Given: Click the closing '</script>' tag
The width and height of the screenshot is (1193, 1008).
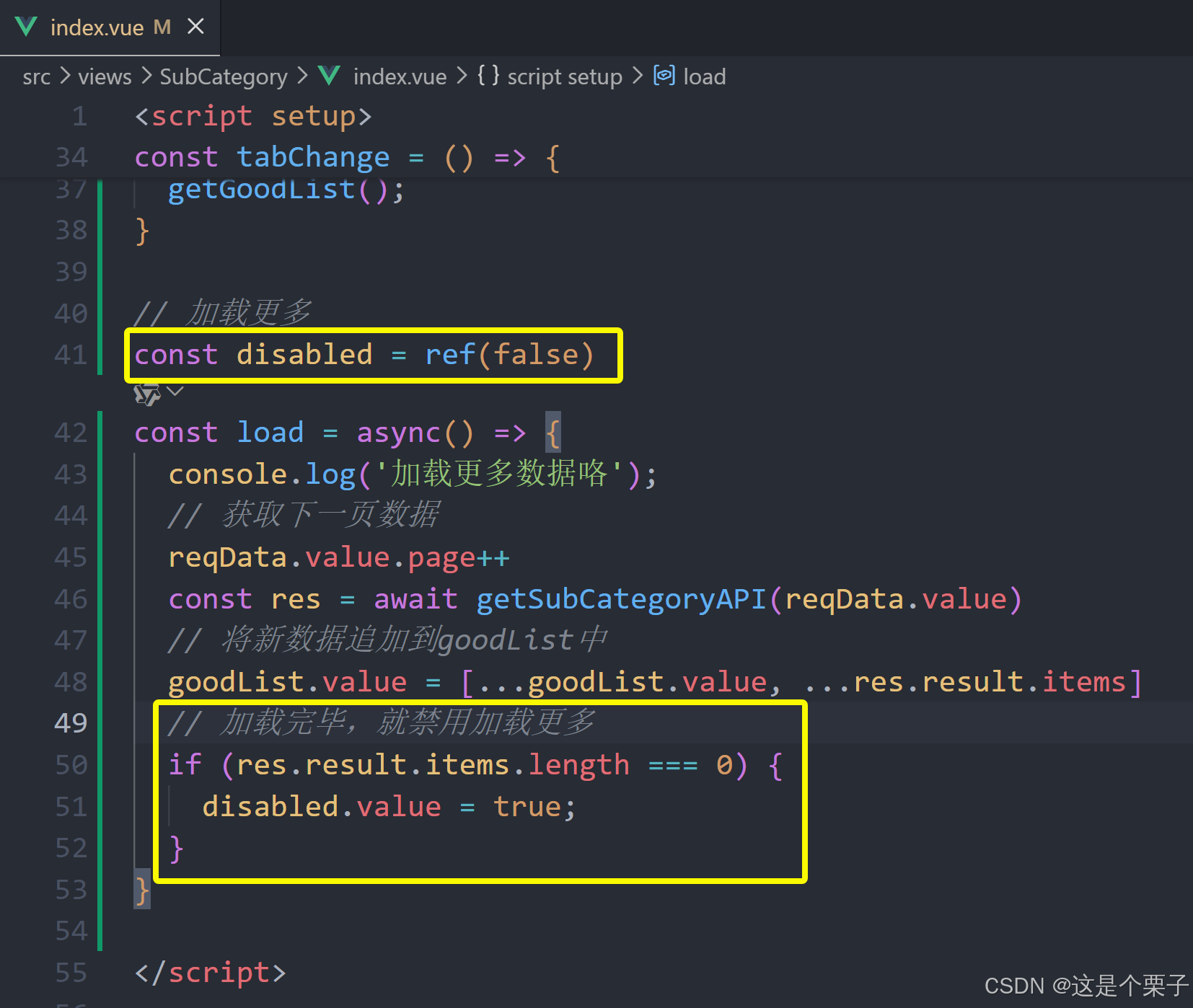Looking at the screenshot, I should pyautogui.click(x=211, y=973).
